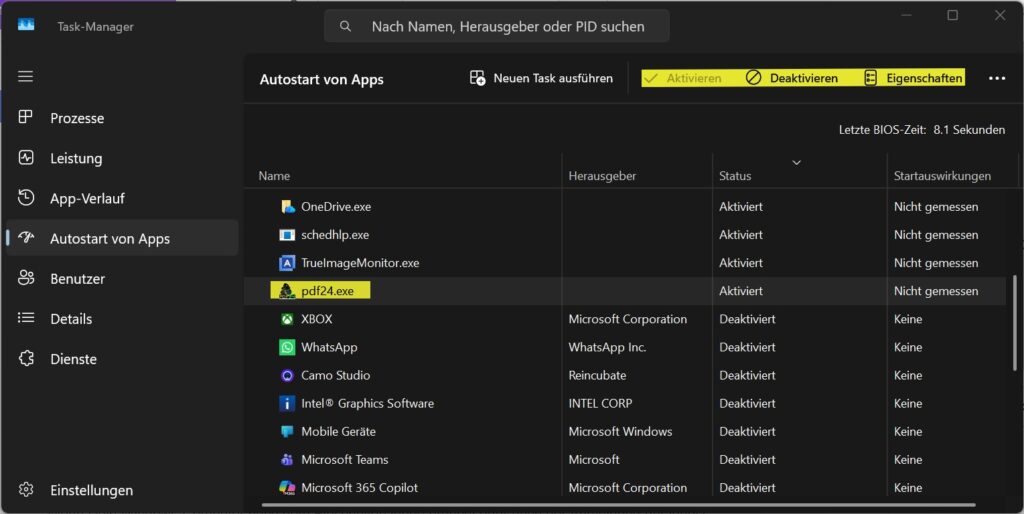Click Neuen Task ausführen
Screen dimensions: 1024x514
coord(541,78)
